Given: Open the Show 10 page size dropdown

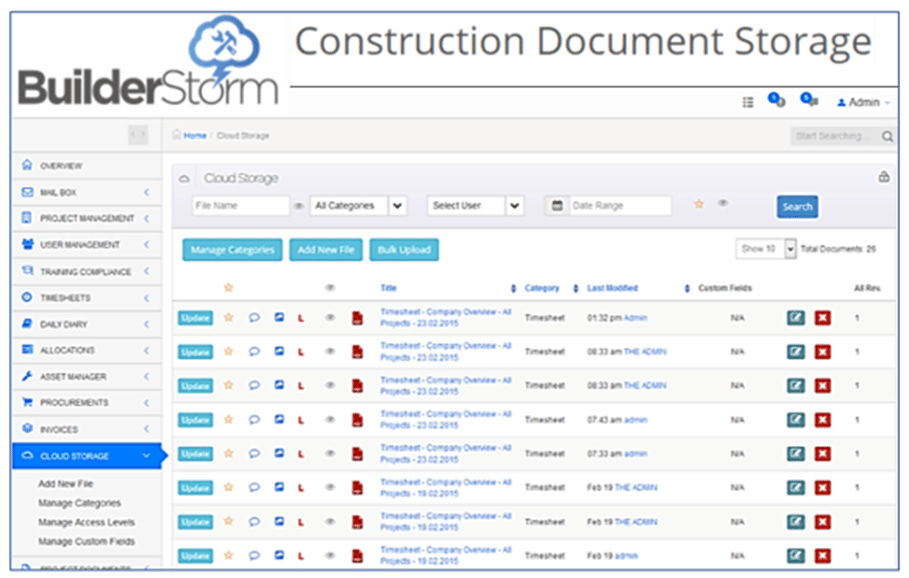Looking at the screenshot, I should [766, 249].
